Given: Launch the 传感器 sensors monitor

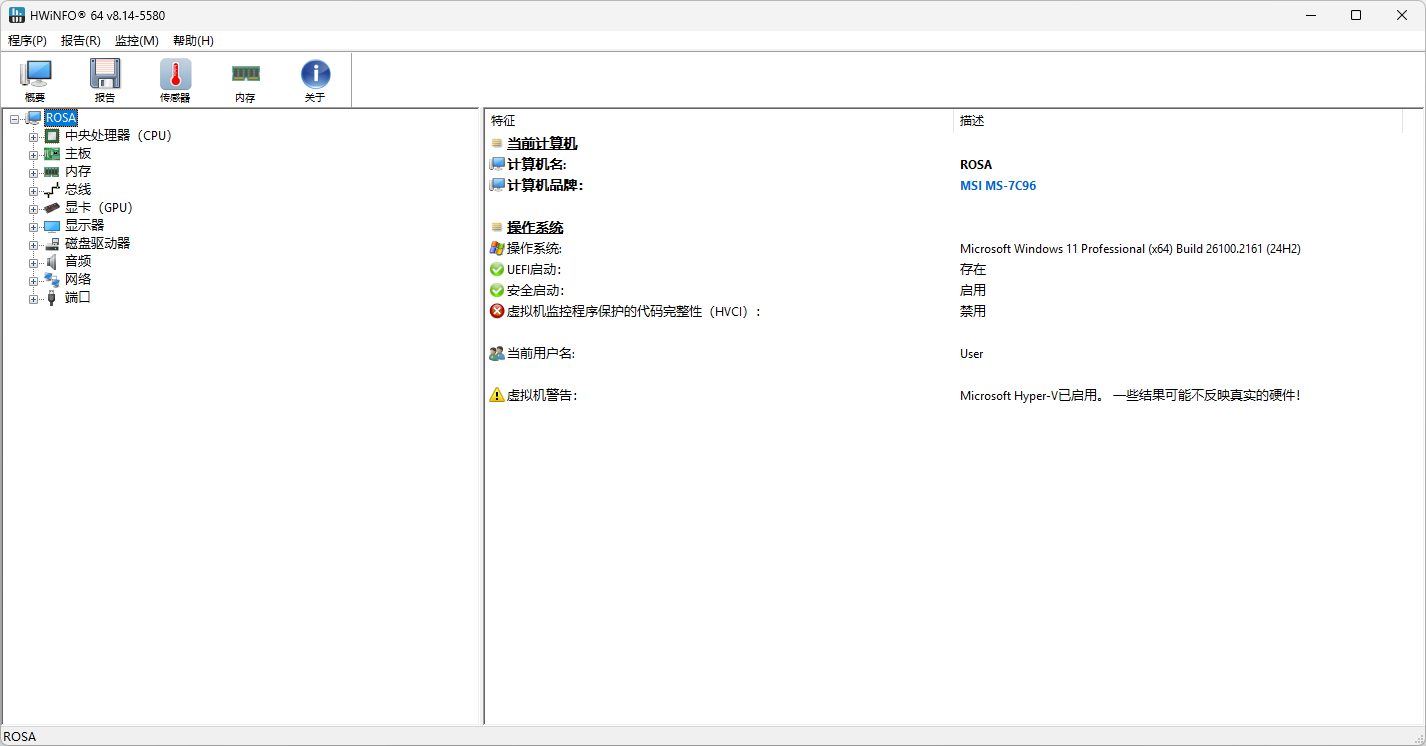Looking at the screenshot, I should tap(174, 79).
